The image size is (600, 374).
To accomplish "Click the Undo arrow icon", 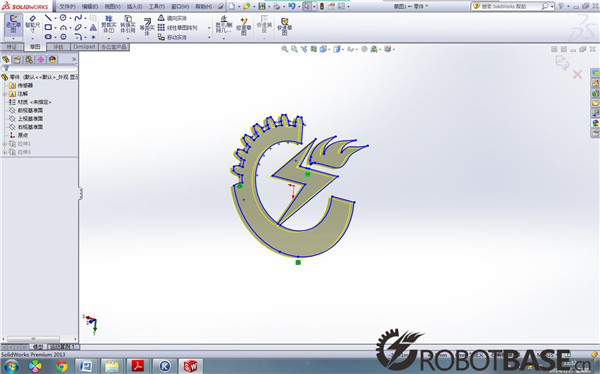I will pos(292,6).
